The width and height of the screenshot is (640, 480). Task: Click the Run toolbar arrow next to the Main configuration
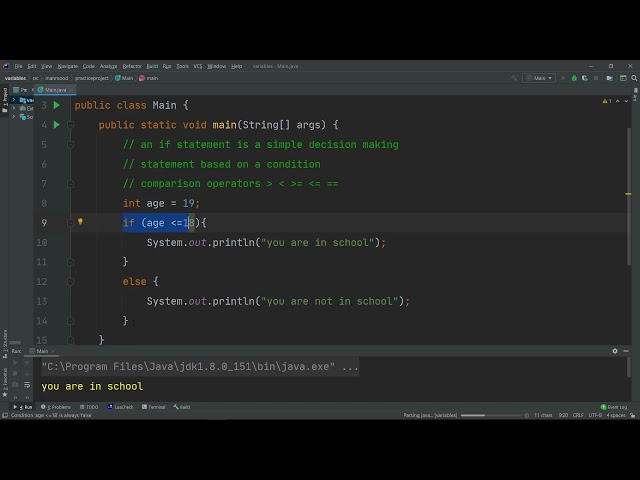pos(563,78)
